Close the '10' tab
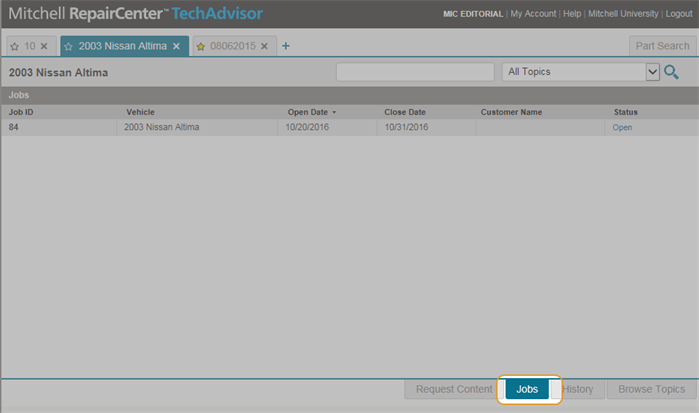 [44, 46]
